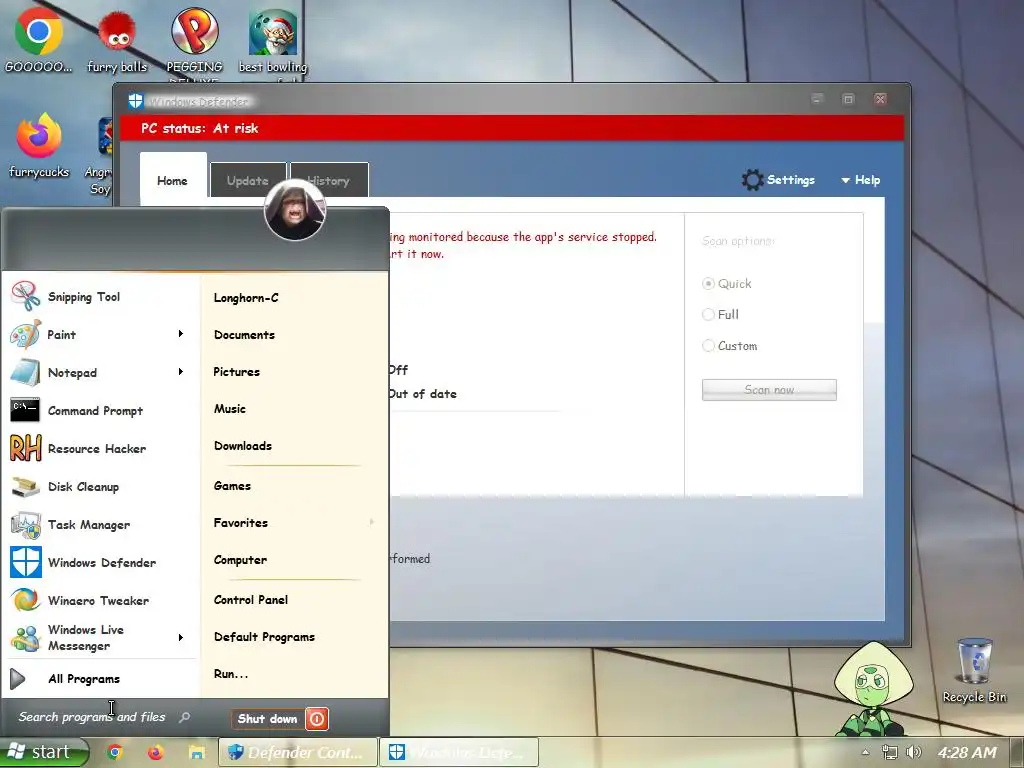Click the GOOOOO Chrome desktop icon
1024x768 pixels.
click(x=39, y=40)
